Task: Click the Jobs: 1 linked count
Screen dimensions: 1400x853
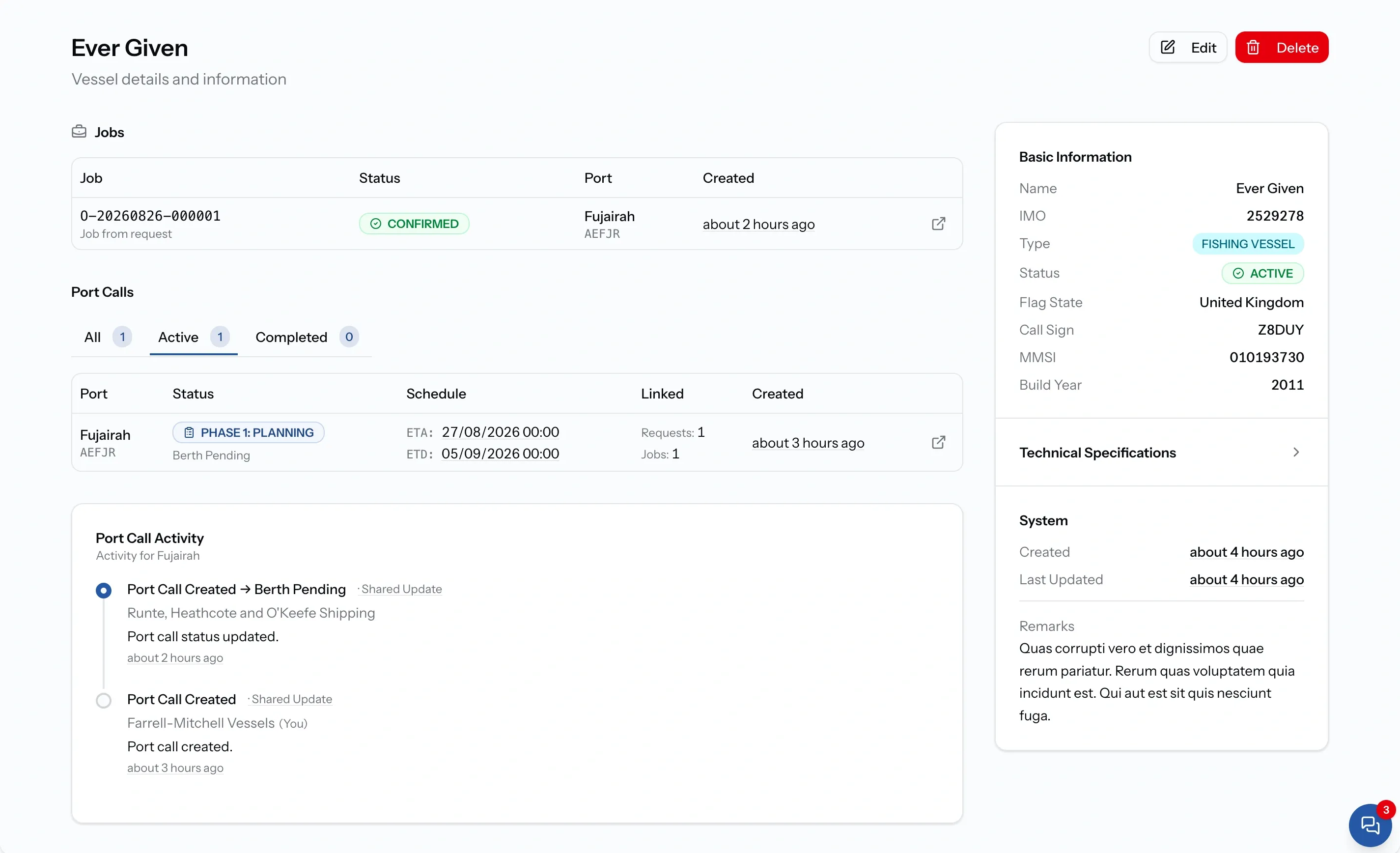Action: tap(660, 454)
